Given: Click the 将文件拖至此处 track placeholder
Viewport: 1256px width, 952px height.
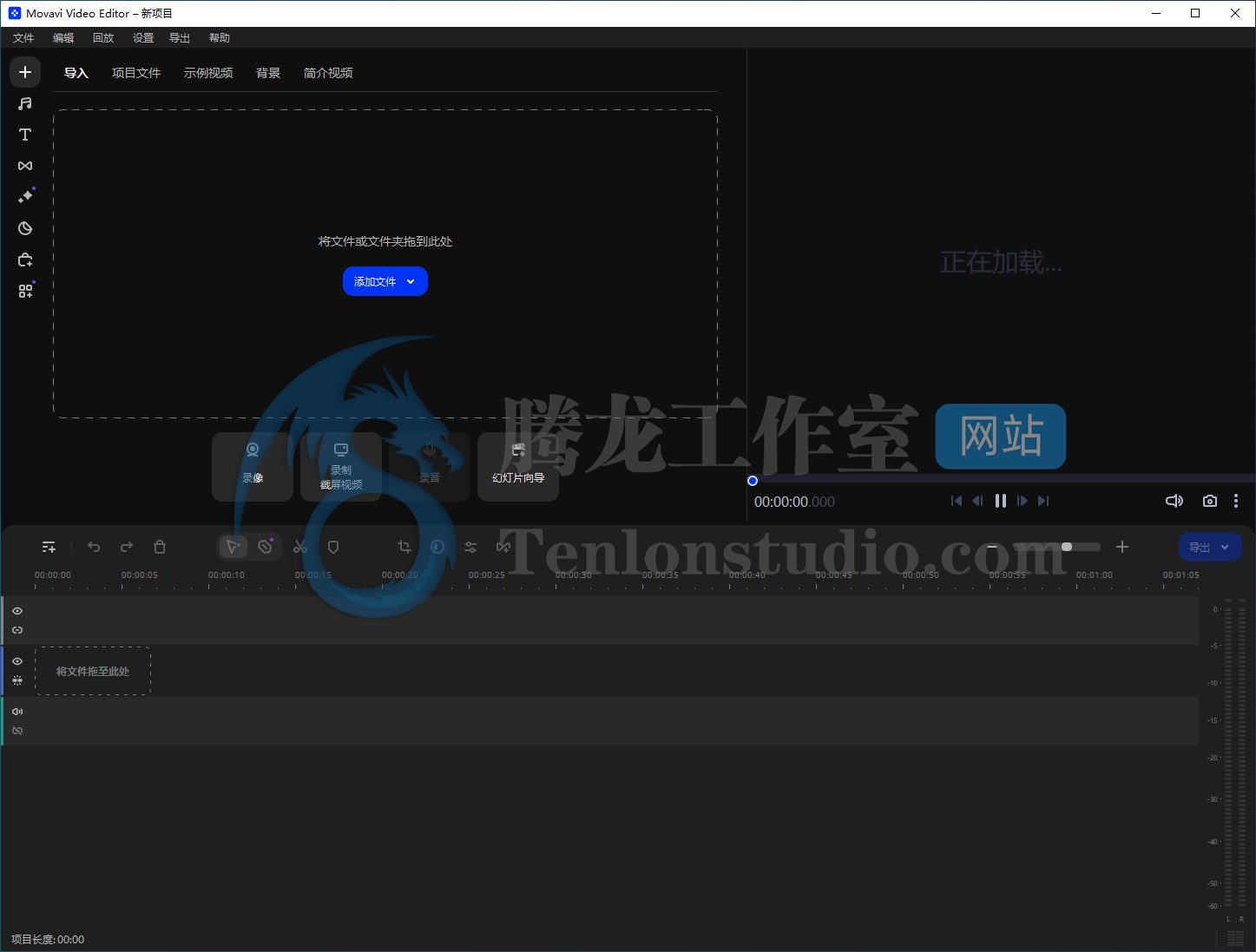Looking at the screenshot, I should (x=93, y=671).
